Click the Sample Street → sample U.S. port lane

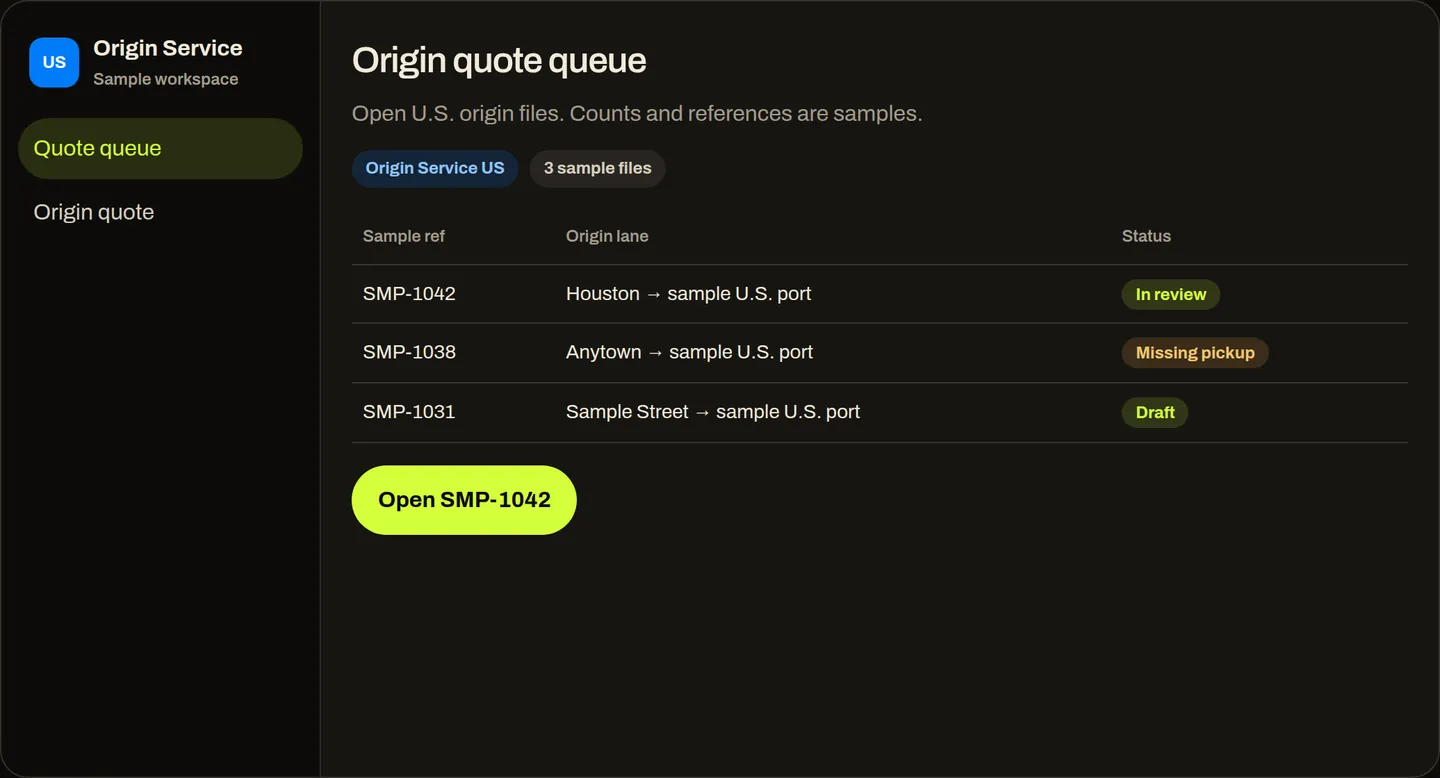(713, 412)
